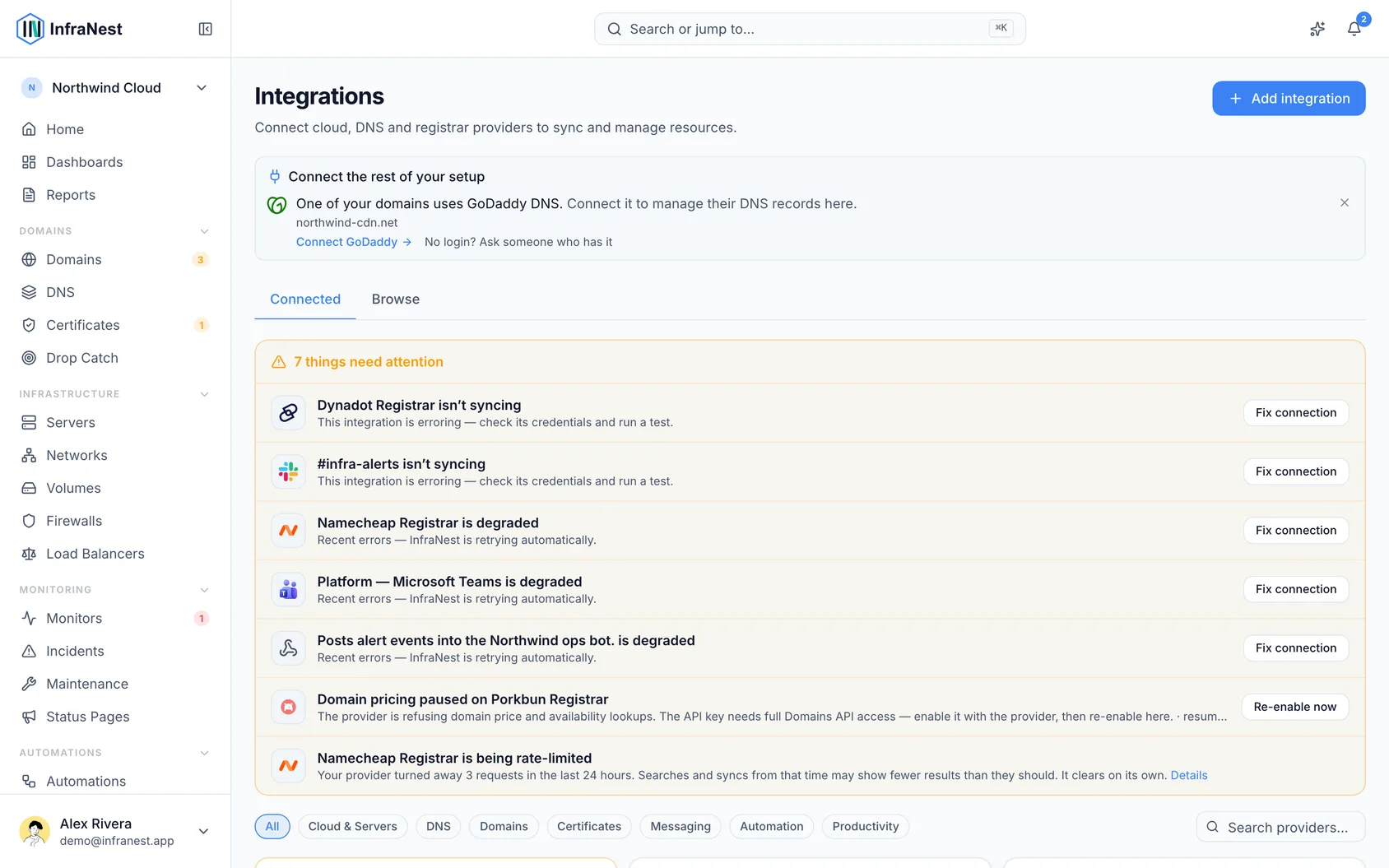Open Firewalls sidebar item
This screenshot has width=1389, height=868.
click(x=115, y=521)
